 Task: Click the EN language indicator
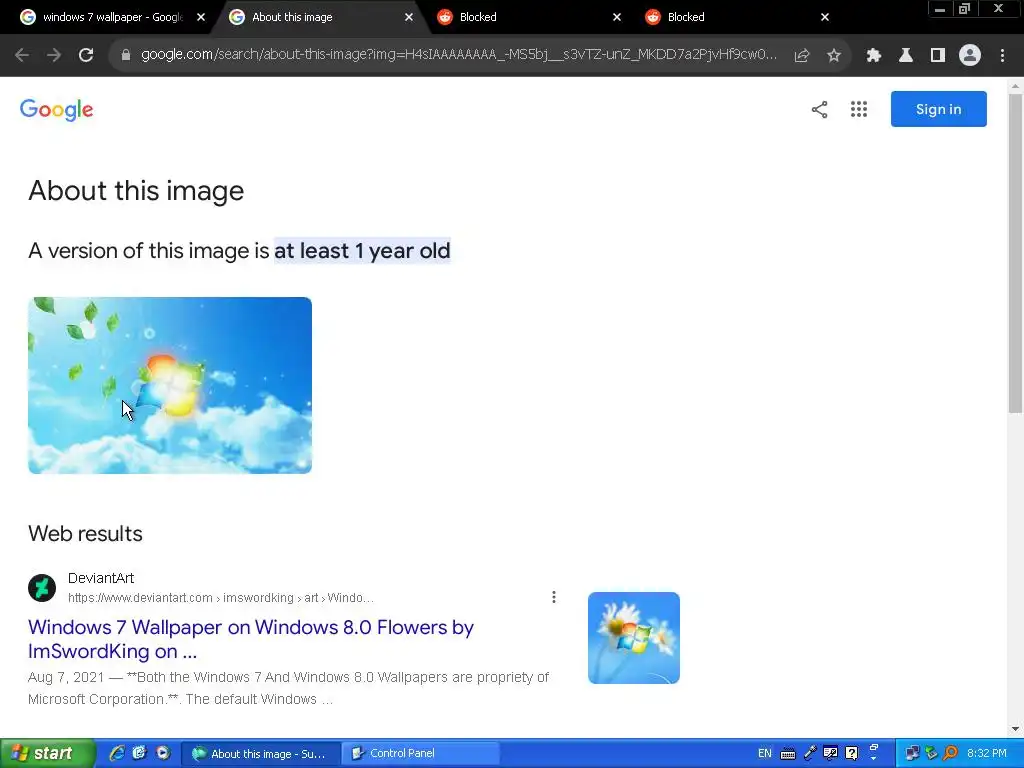pyautogui.click(x=765, y=753)
